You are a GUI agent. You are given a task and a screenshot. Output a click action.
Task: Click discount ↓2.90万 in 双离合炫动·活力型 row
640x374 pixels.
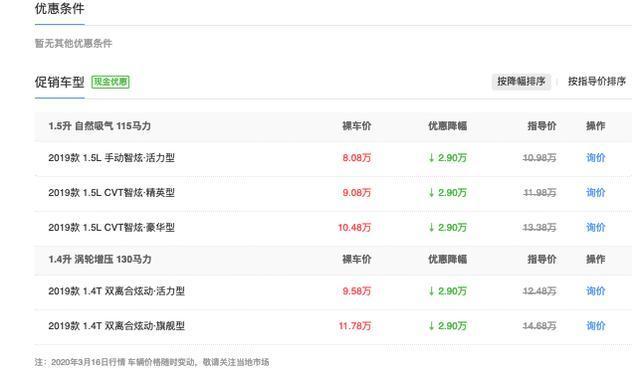[447, 291]
